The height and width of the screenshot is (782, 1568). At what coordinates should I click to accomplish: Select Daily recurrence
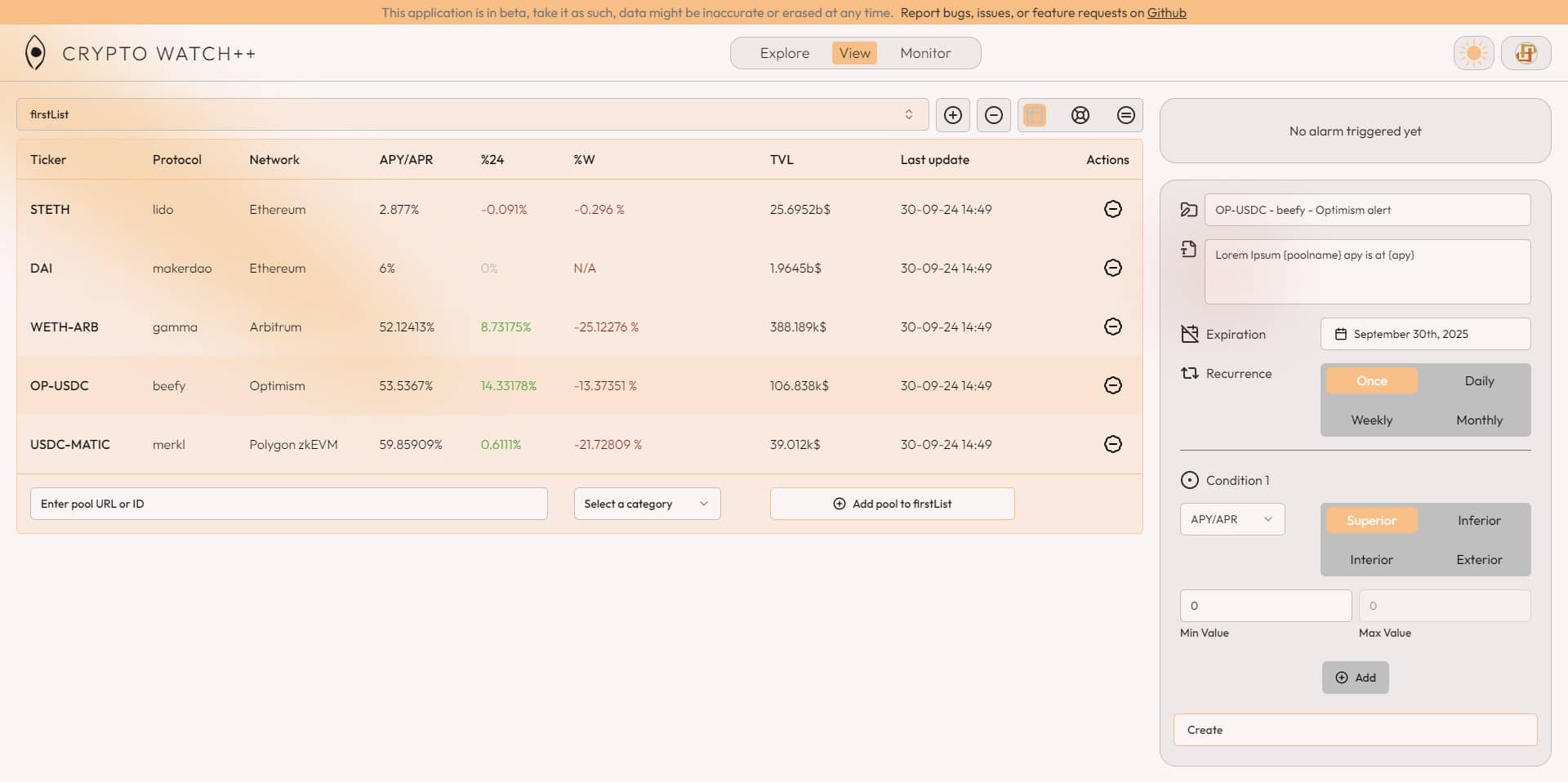pos(1479,381)
